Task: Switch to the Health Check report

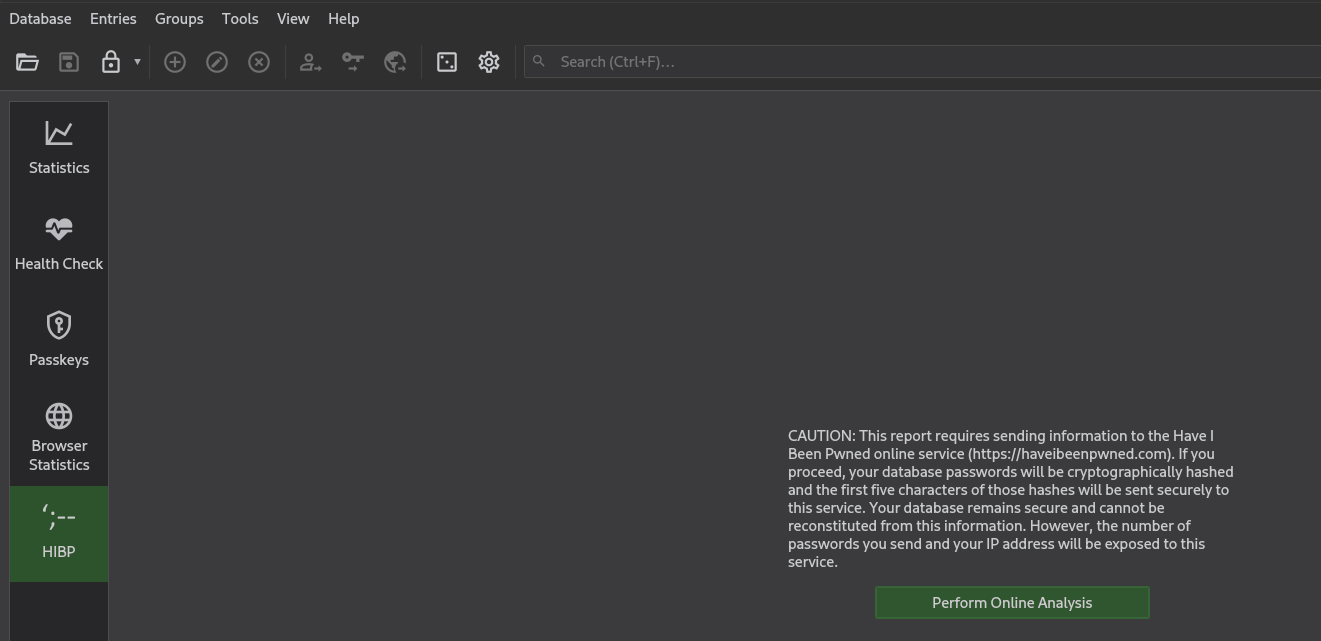Action: click(59, 245)
